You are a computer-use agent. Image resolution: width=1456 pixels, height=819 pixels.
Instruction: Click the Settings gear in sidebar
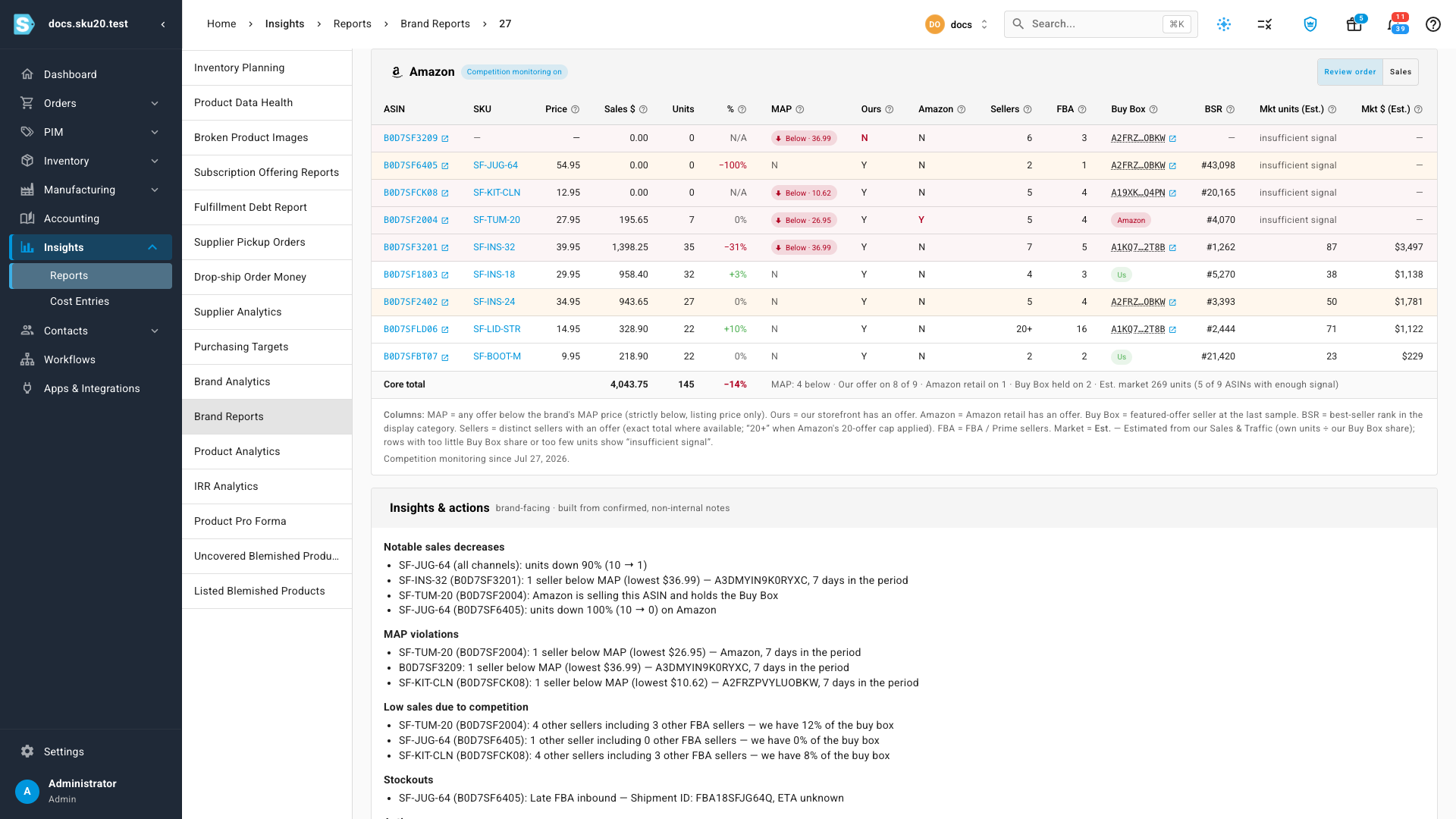tap(27, 752)
